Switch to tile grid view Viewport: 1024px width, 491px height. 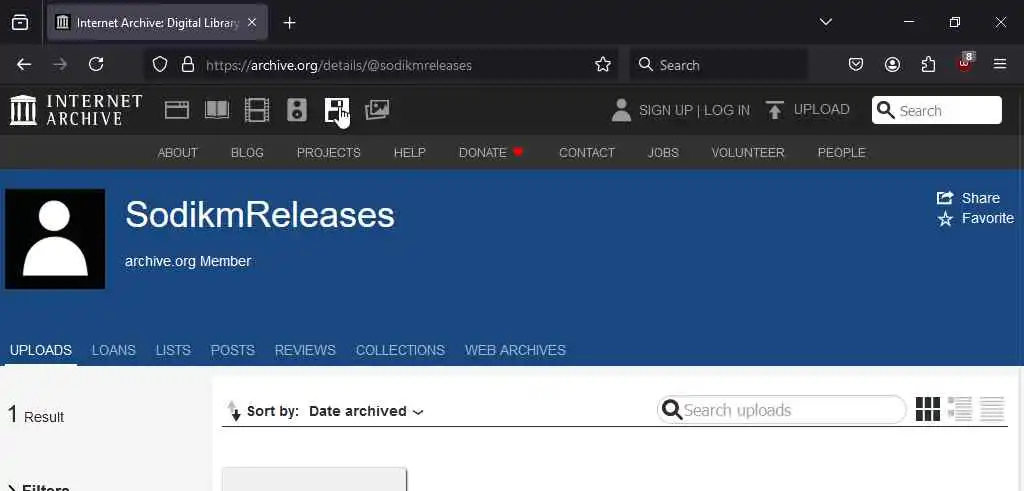click(927, 409)
